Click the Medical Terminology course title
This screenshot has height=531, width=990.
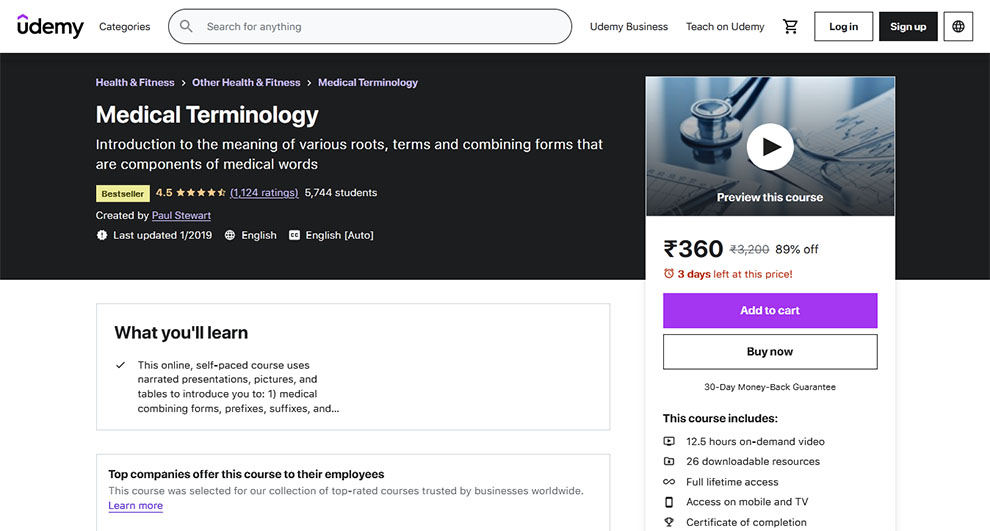pos(207,115)
